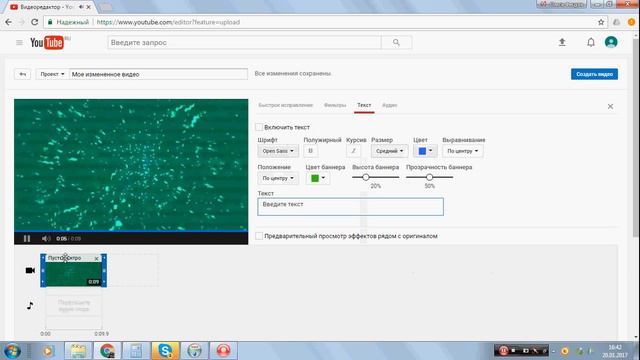Open the red recorder app on taskbar
The image size is (640, 360).
tap(223, 351)
